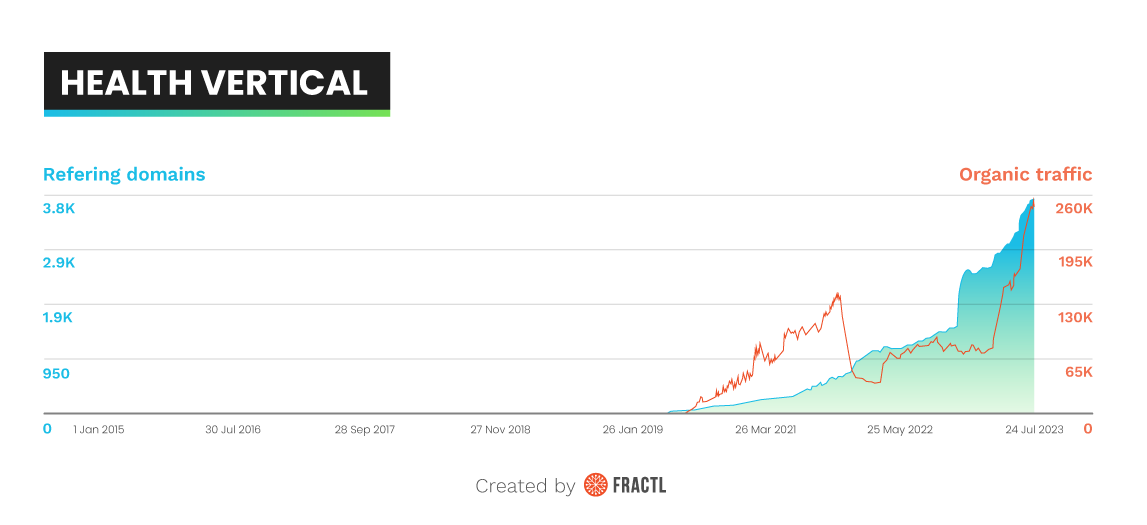Screen dimensions: 1147x525
Task: Select the 195K axis value
Action: click(1075, 262)
